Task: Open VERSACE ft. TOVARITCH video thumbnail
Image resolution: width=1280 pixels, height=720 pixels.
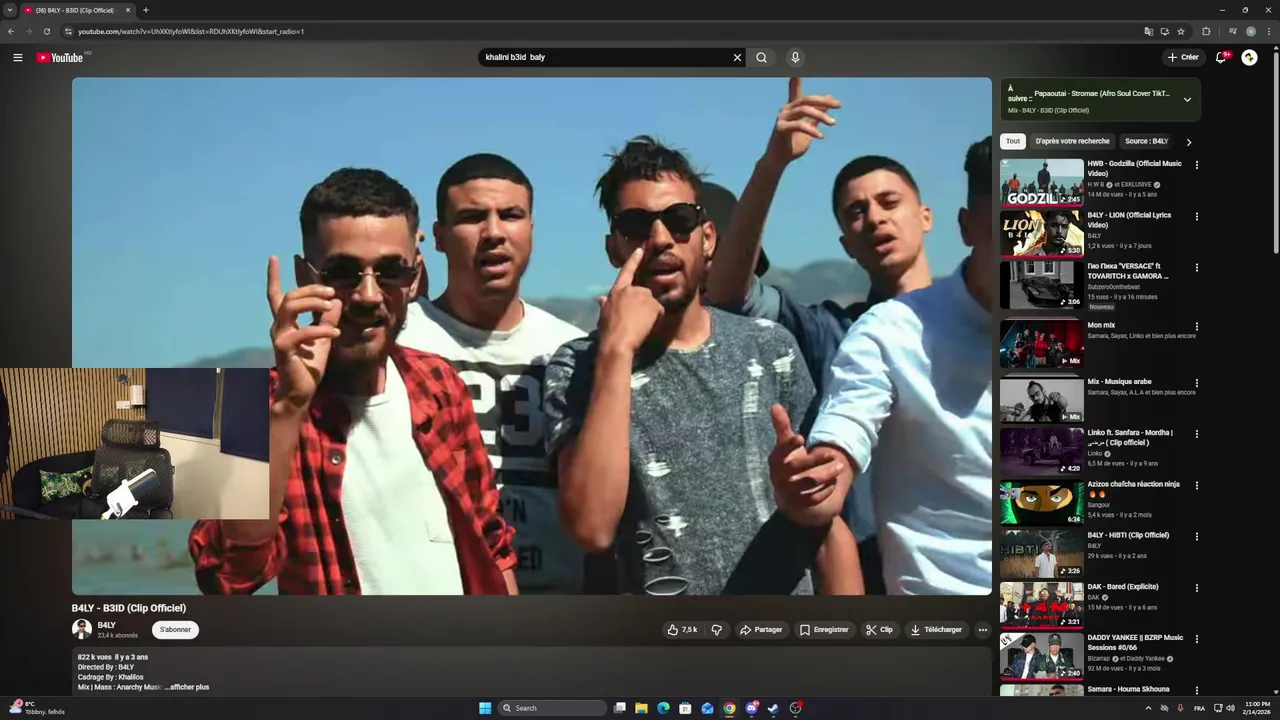Action: pos(1042,284)
